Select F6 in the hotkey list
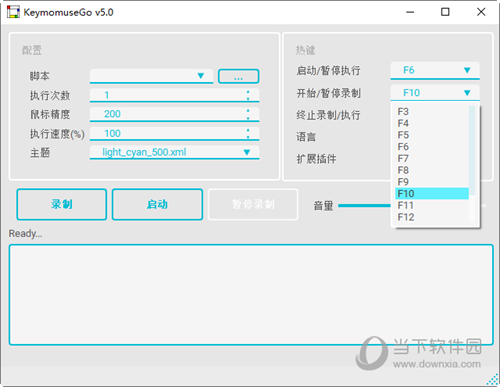Viewport: 500px width, 387px height. coord(432,147)
